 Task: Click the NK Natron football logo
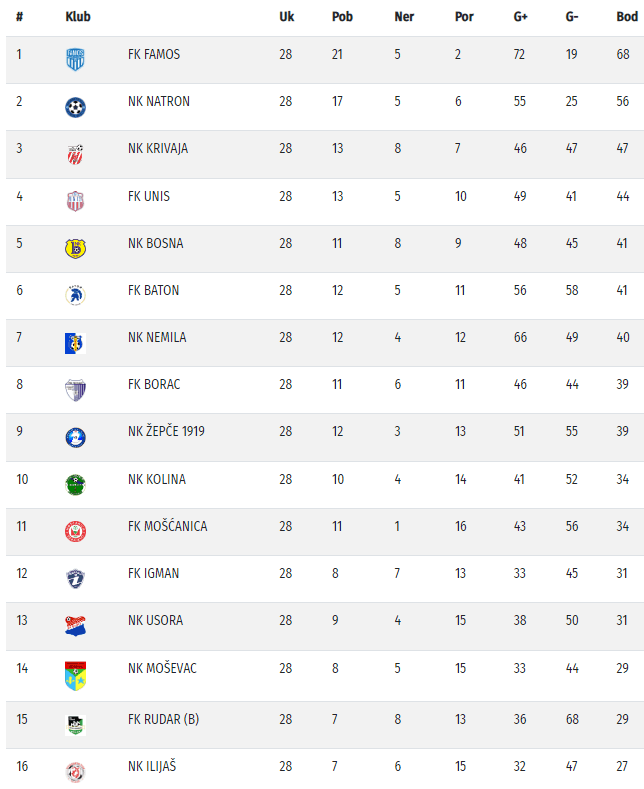tap(75, 106)
